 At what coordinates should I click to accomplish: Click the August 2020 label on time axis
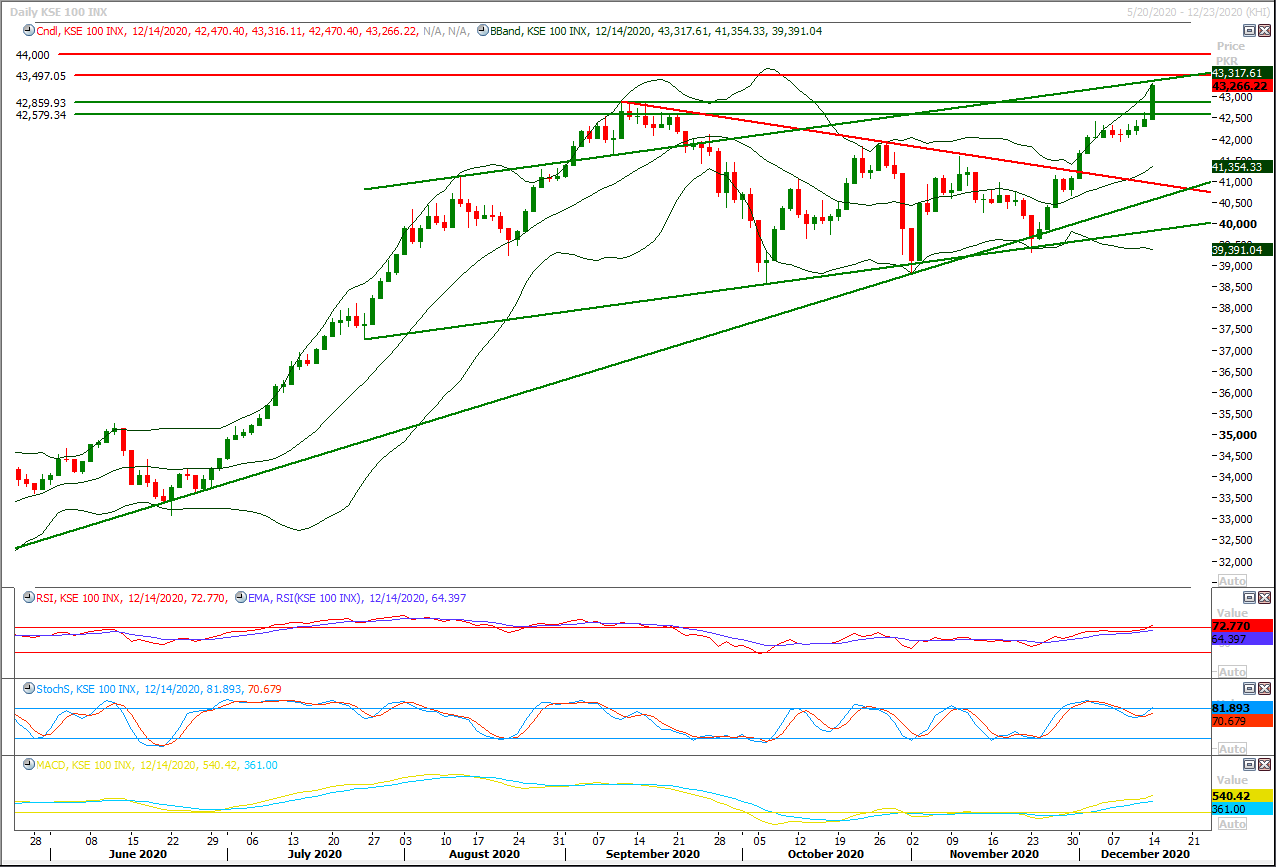483,855
